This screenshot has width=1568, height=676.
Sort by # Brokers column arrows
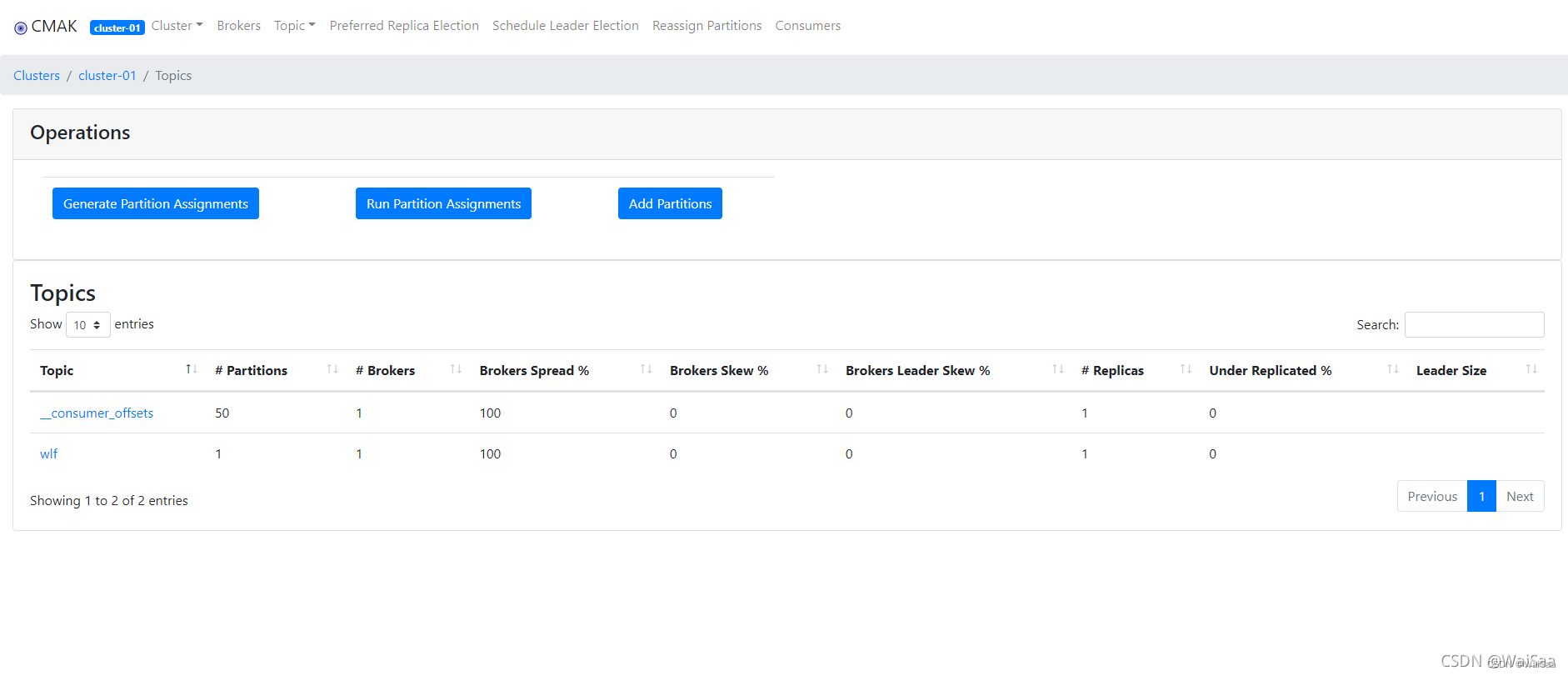pyautogui.click(x=456, y=369)
